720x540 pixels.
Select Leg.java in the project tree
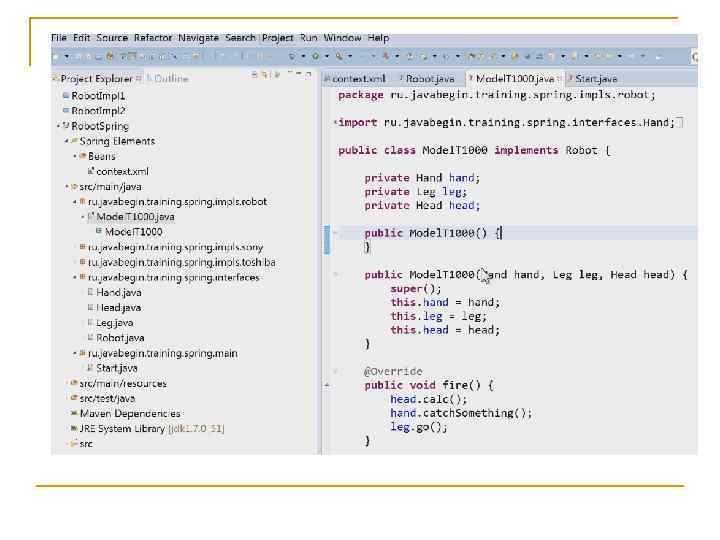pos(111,323)
